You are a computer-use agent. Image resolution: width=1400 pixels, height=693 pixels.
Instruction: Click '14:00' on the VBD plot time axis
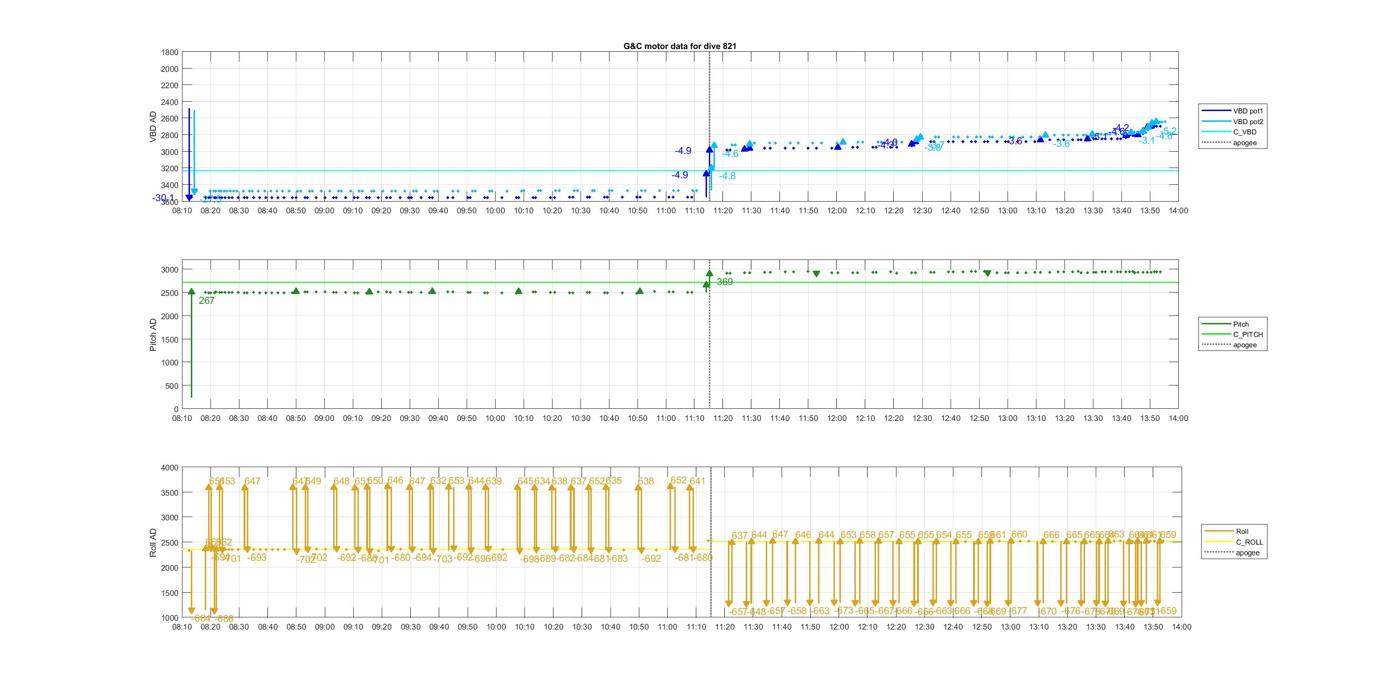click(1179, 211)
